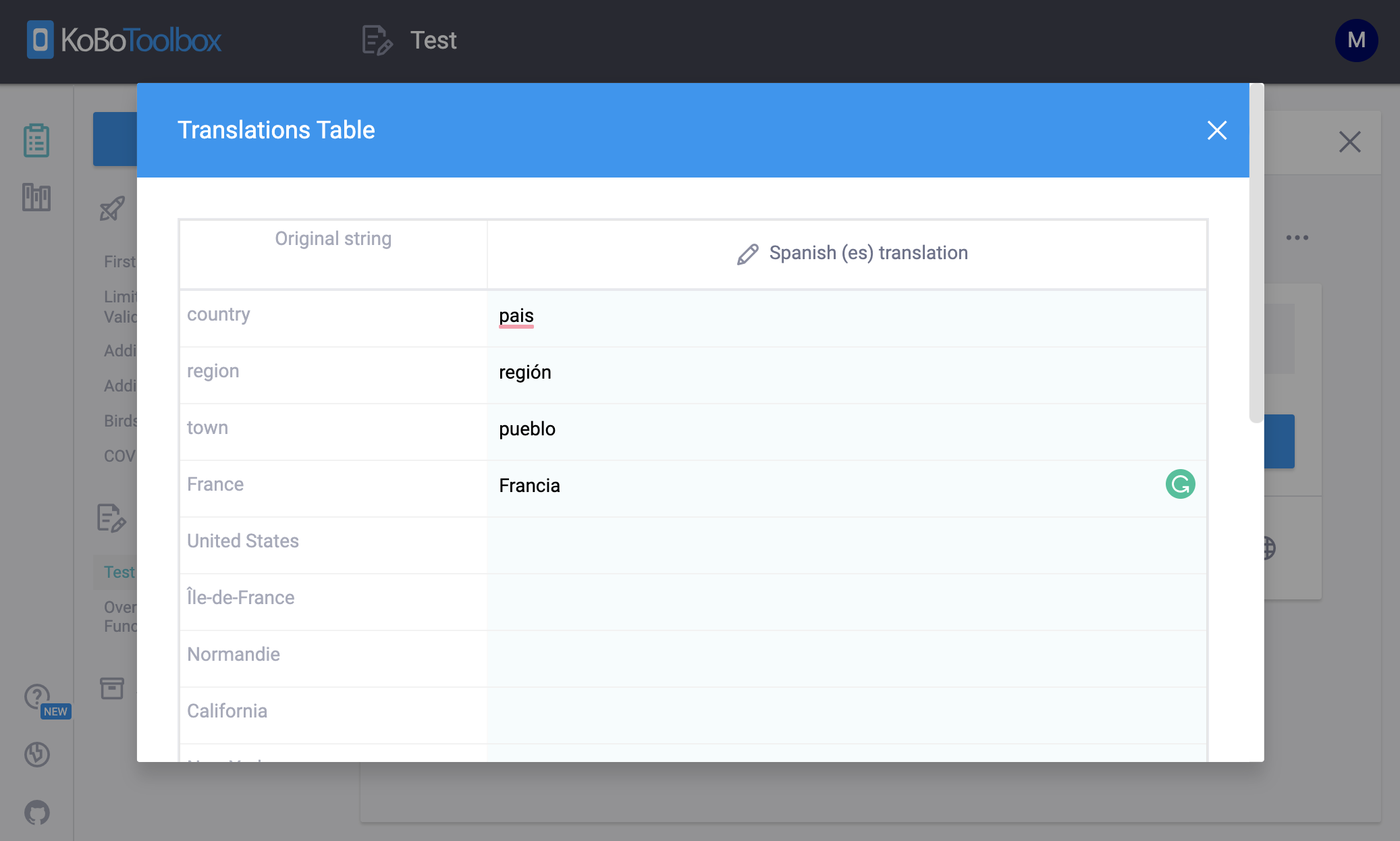
Task: Click the modal vertical scrollbar thumb
Action: coord(1256,253)
